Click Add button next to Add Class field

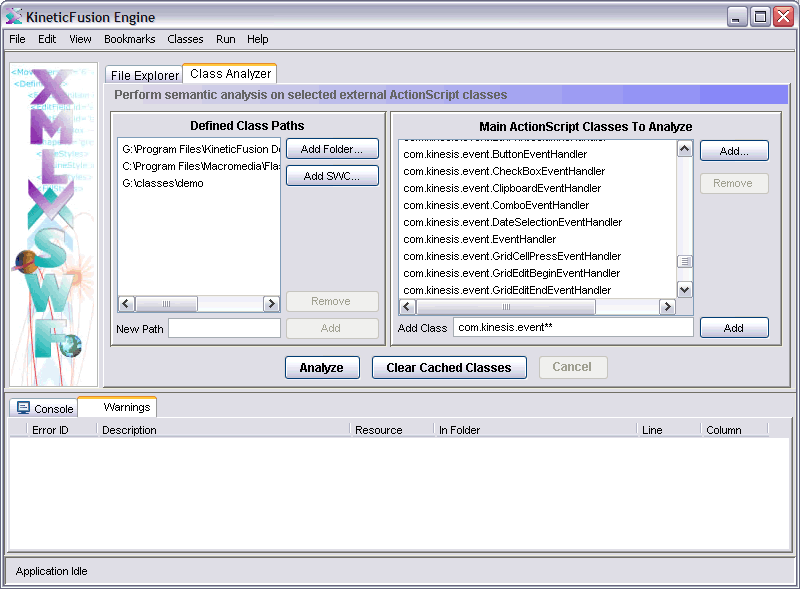coord(734,328)
